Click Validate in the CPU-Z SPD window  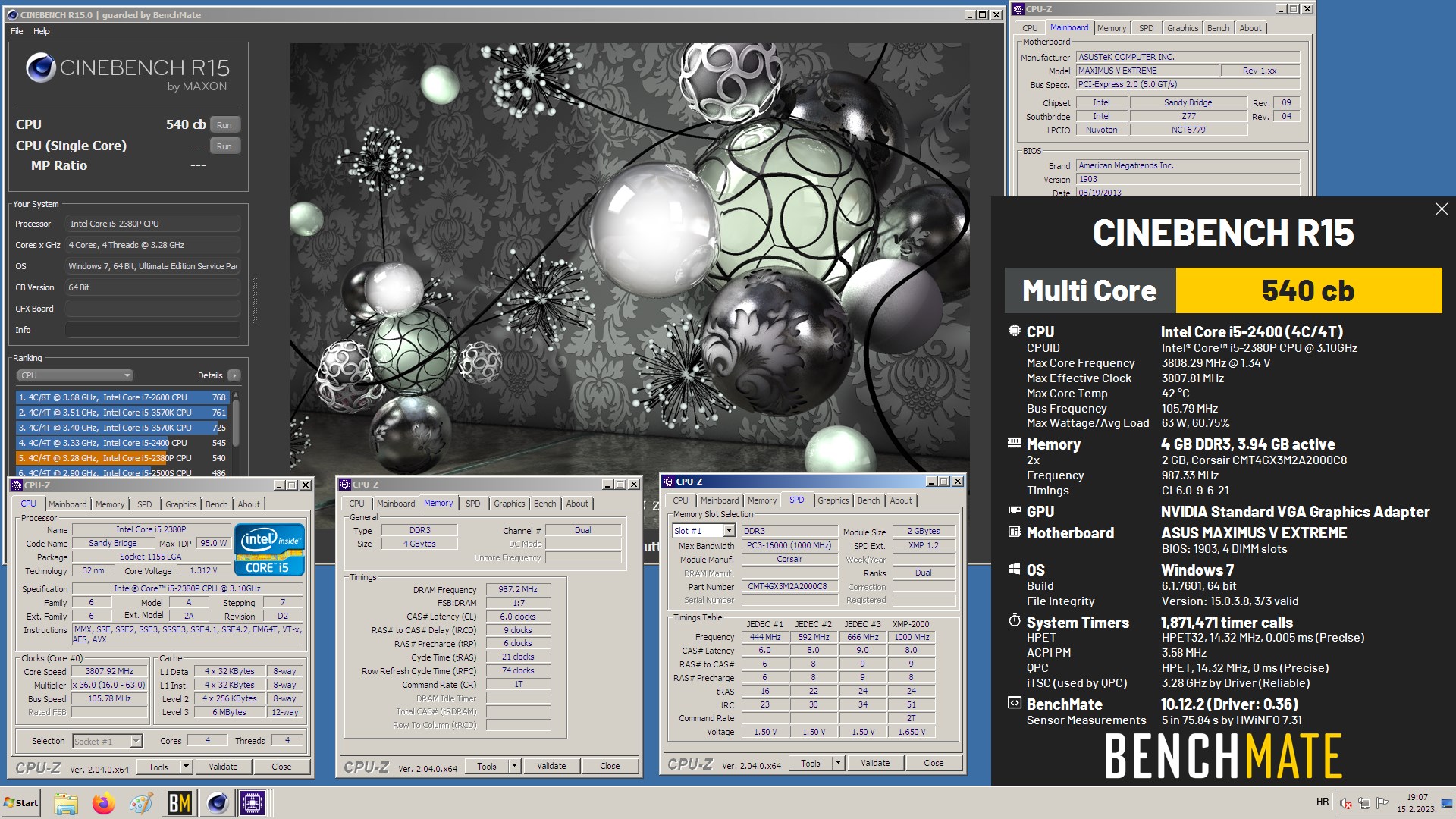point(875,763)
